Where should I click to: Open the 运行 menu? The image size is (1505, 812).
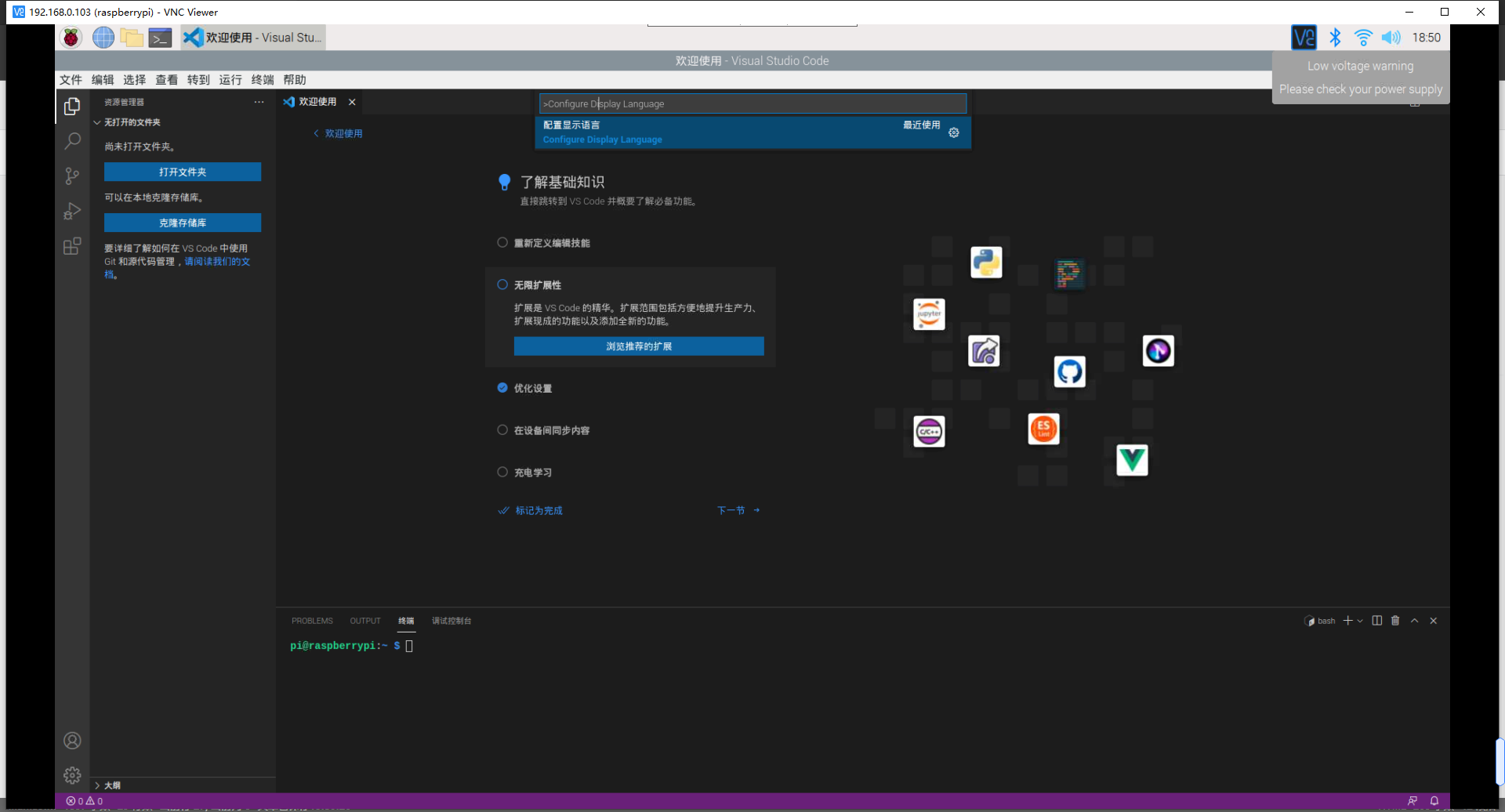(230, 80)
